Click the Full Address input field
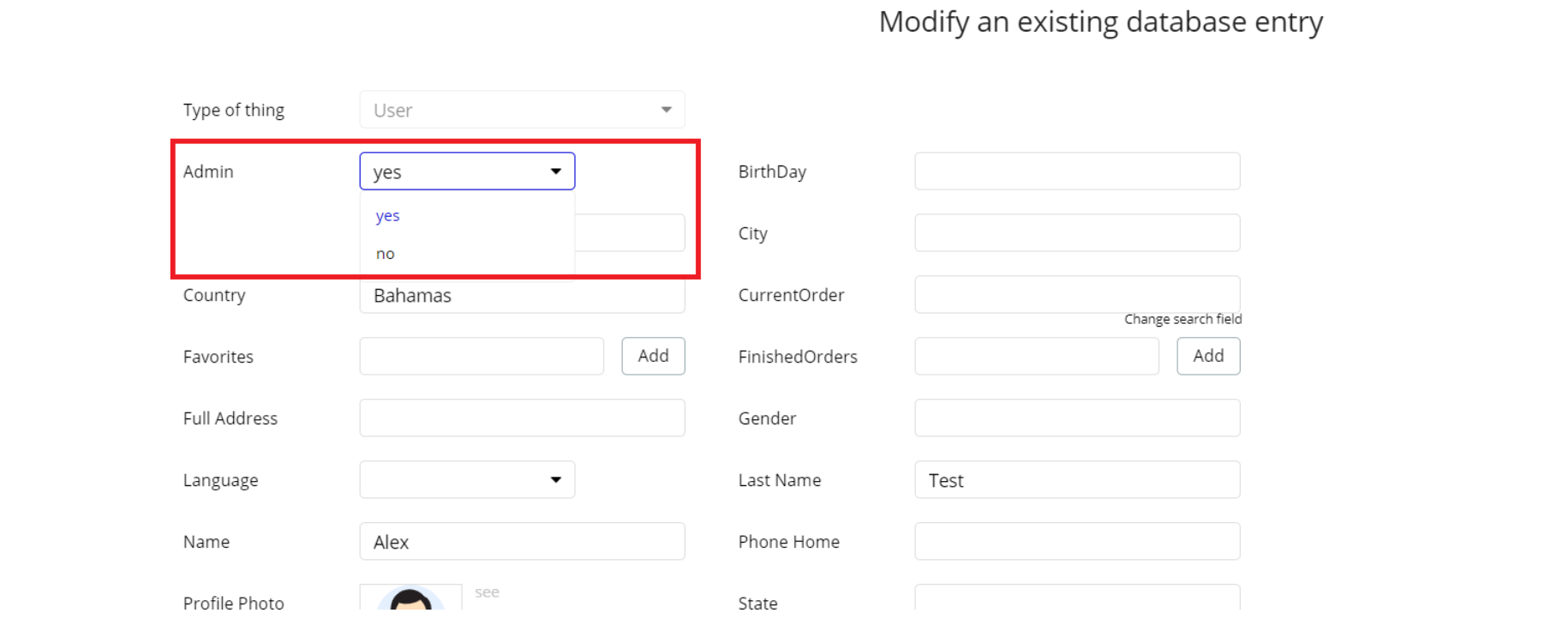This screenshot has width=1568, height=619. 522,418
